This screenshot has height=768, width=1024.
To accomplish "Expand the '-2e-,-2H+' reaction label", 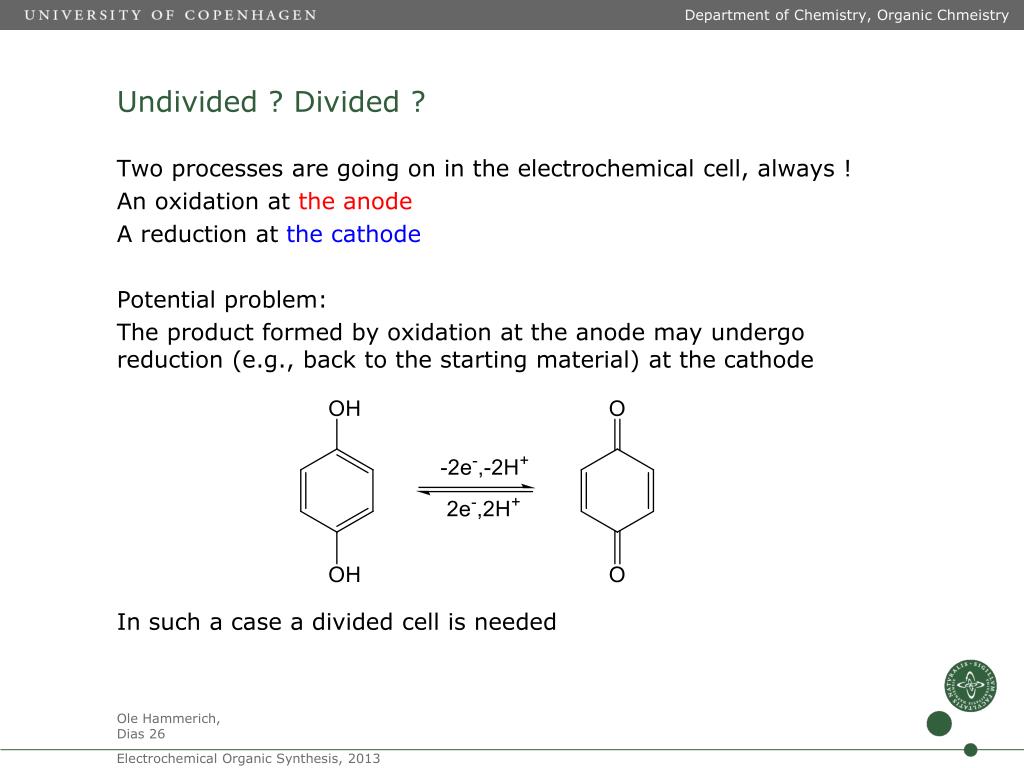I will tap(482, 463).
